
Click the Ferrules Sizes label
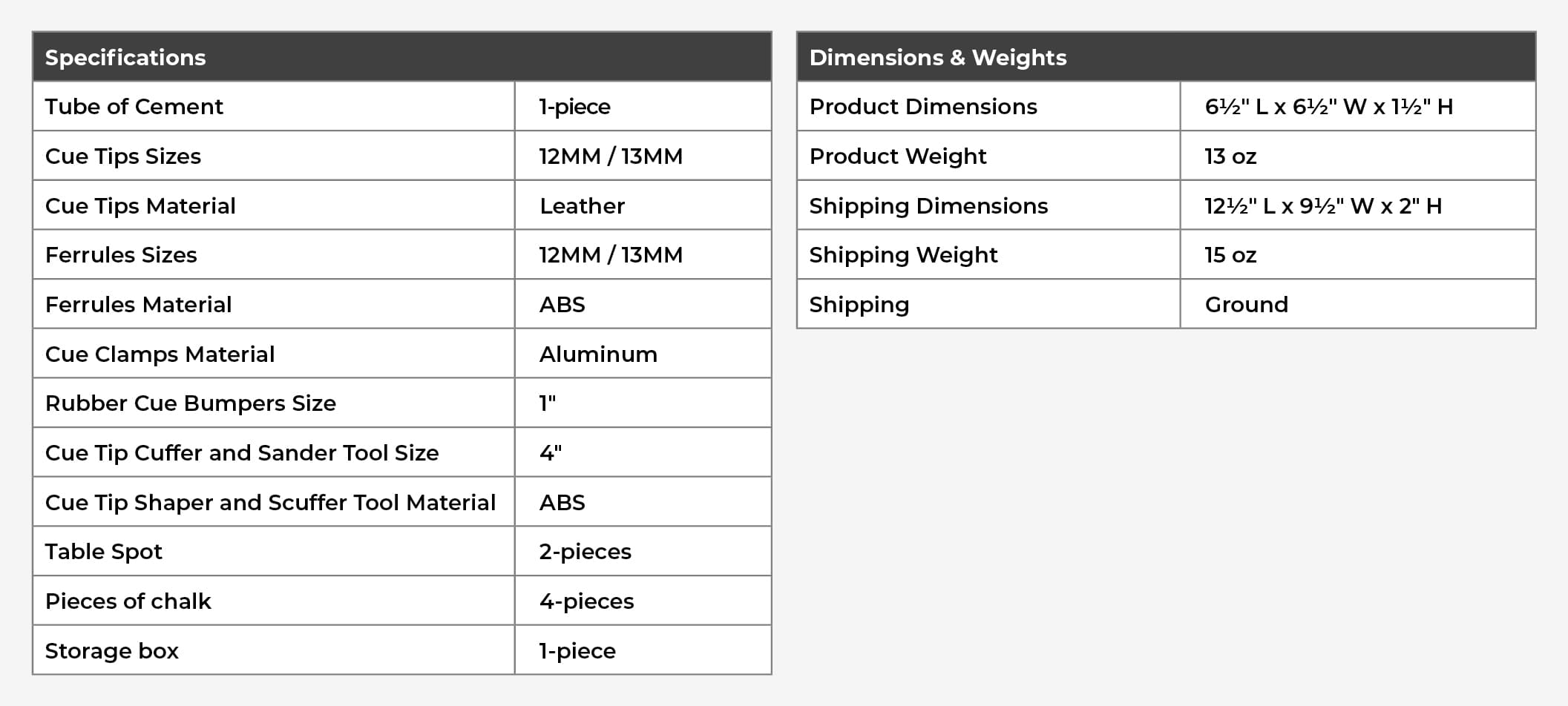pos(121,255)
